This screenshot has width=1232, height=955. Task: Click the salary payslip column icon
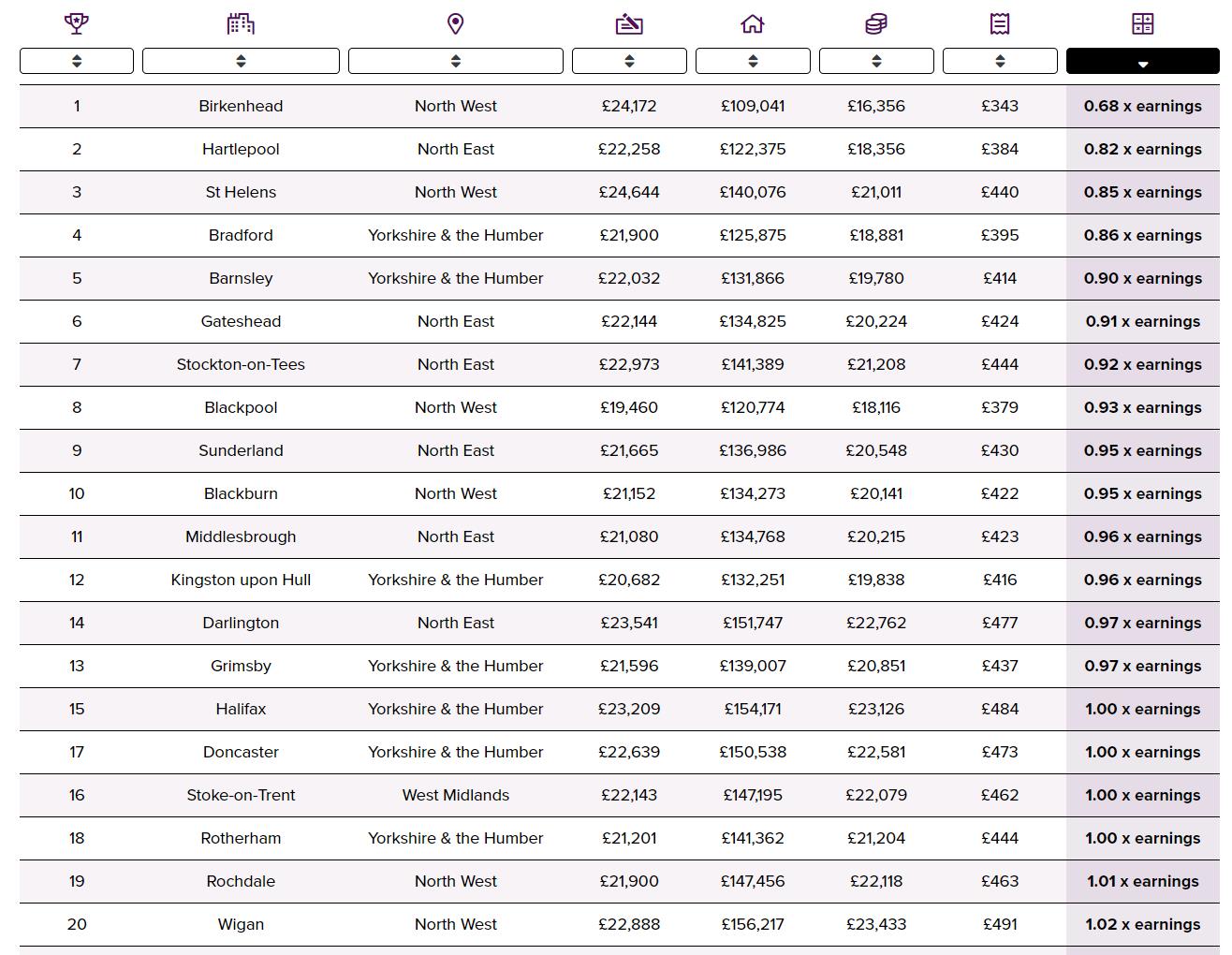[629, 23]
